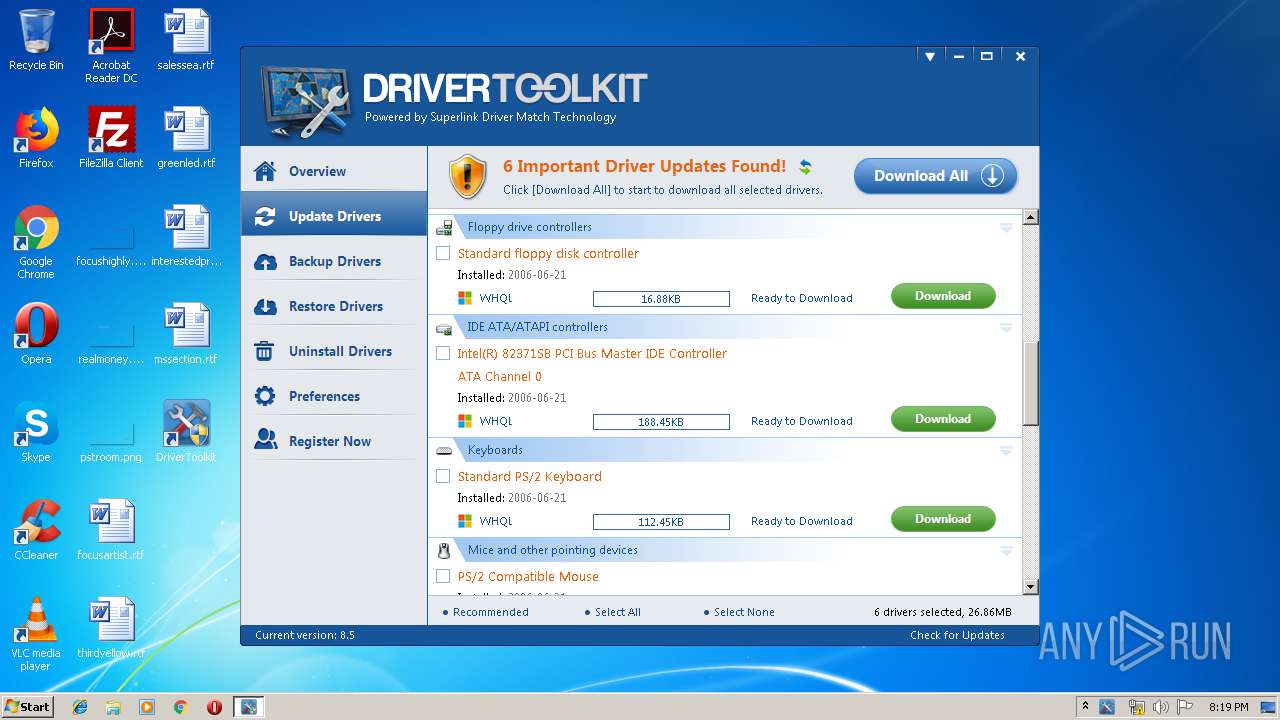Open Windows Media Player taskbar icon

point(147,707)
